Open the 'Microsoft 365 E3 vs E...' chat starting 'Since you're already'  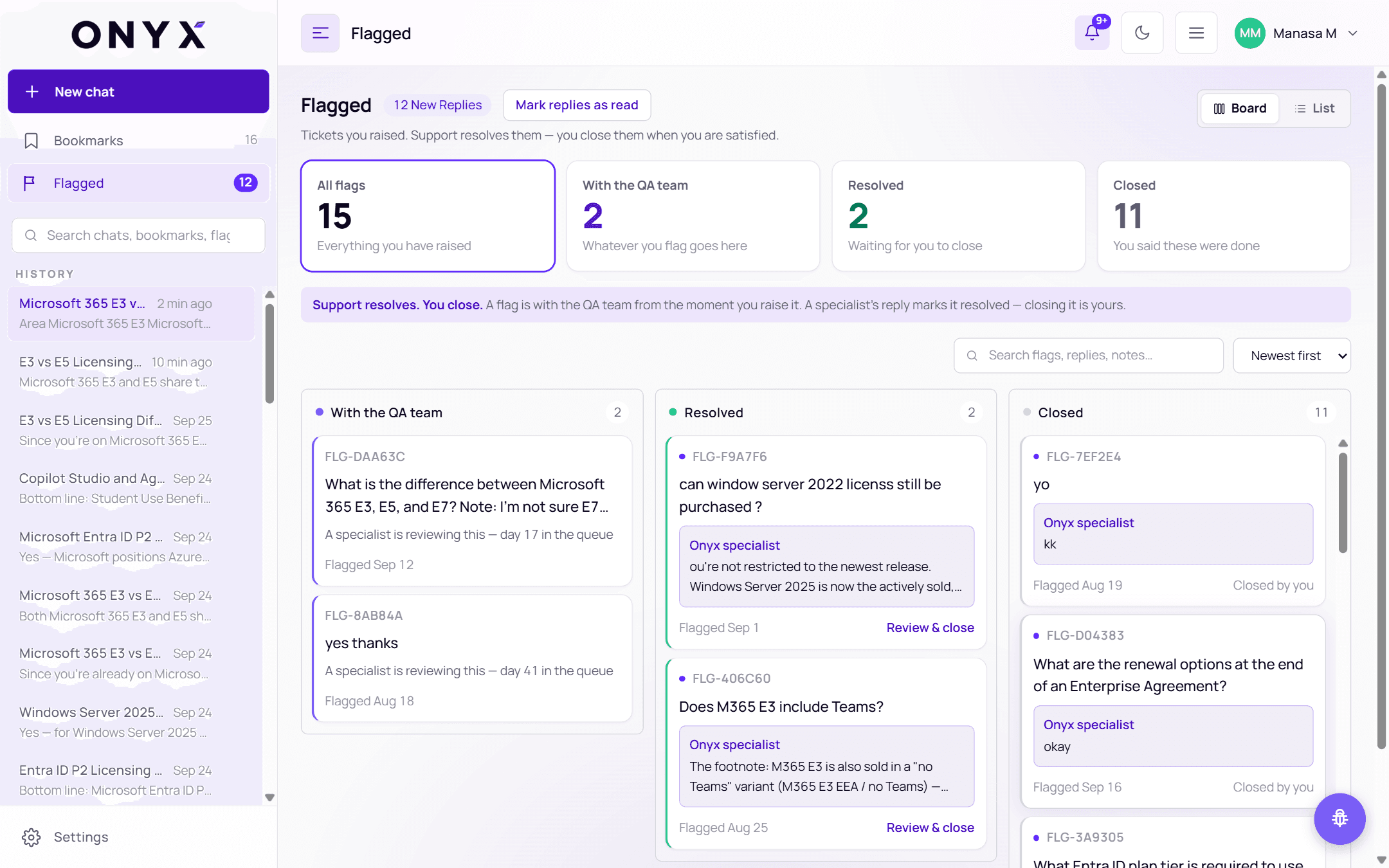[x=131, y=664]
